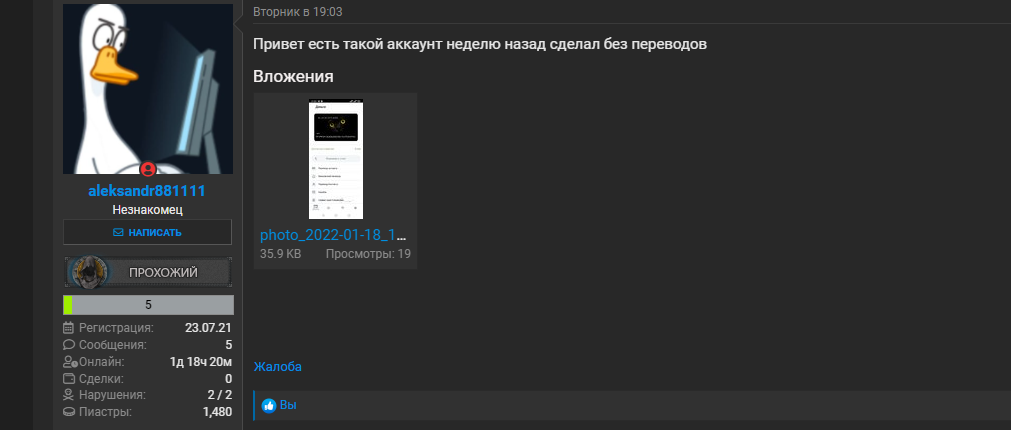This screenshot has height=430, width=1011.
Task: Click the coins icon next to Пиастры
Action: tap(69, 412)
